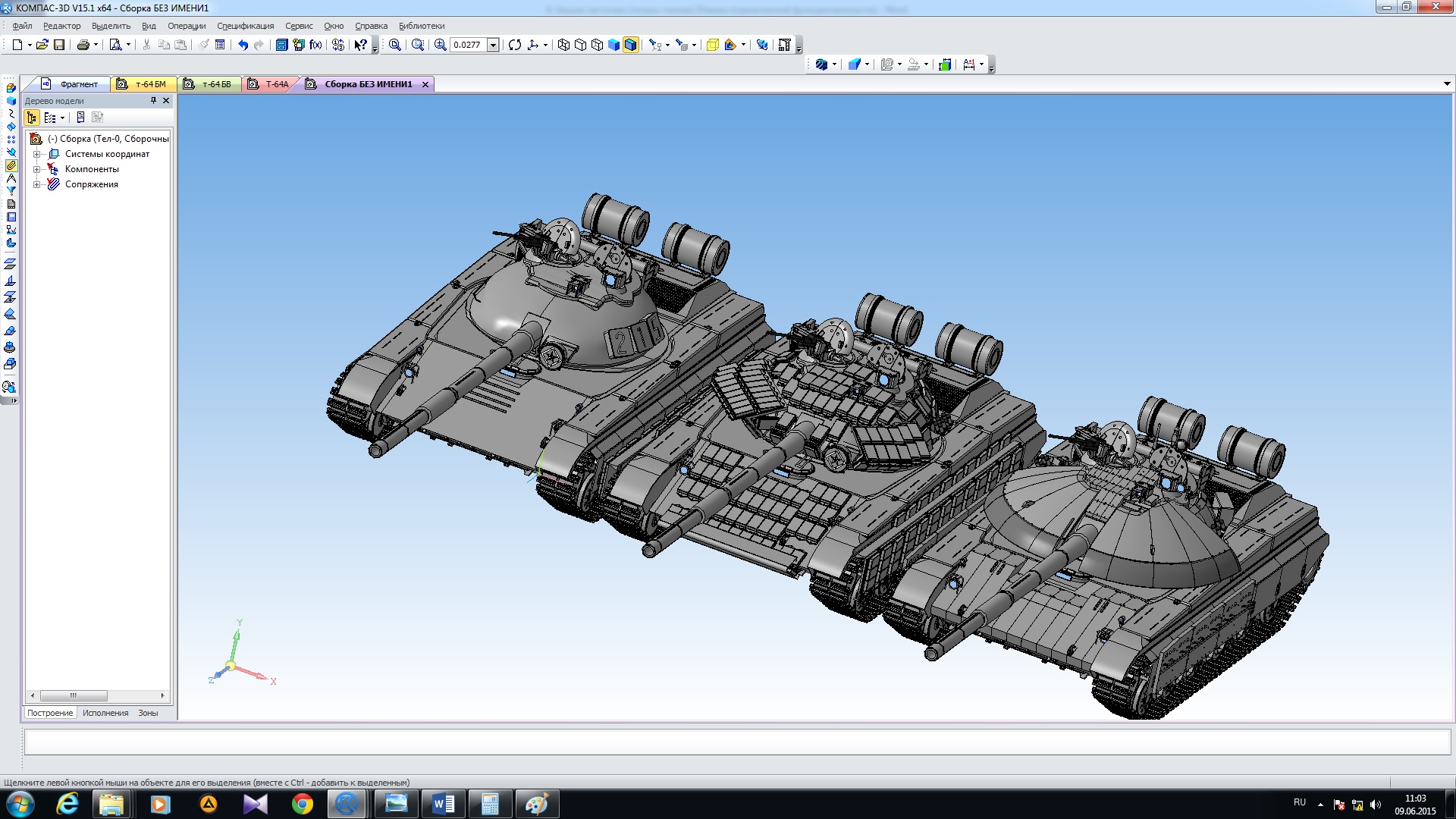Image resolution: width=1456 pixels, height=819 pixels.
Task: Select the Wireframe display mode icon
Action: click(563, 45)
